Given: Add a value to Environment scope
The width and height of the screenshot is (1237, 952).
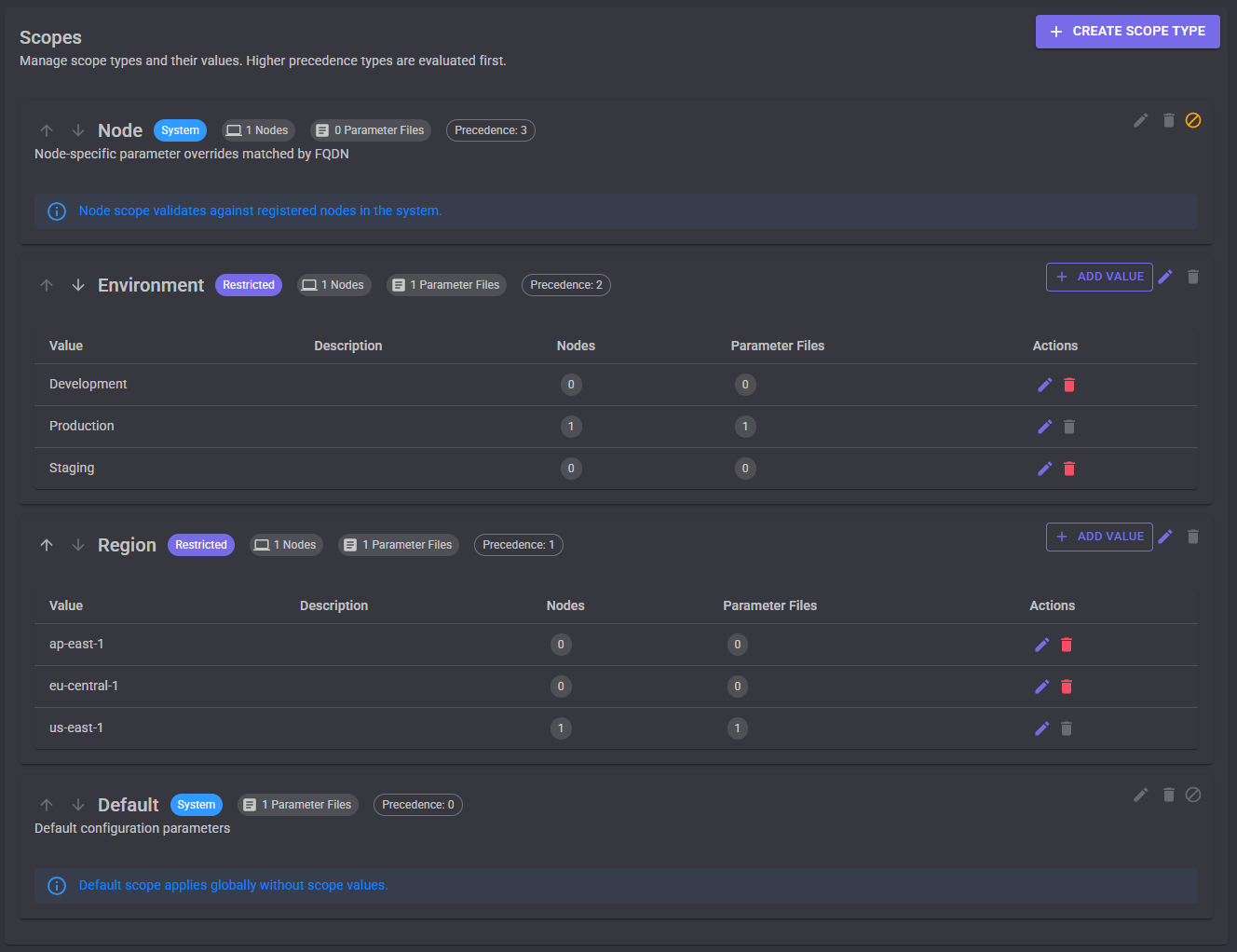Looking at the screenshot, I should tap(1099, 277).
